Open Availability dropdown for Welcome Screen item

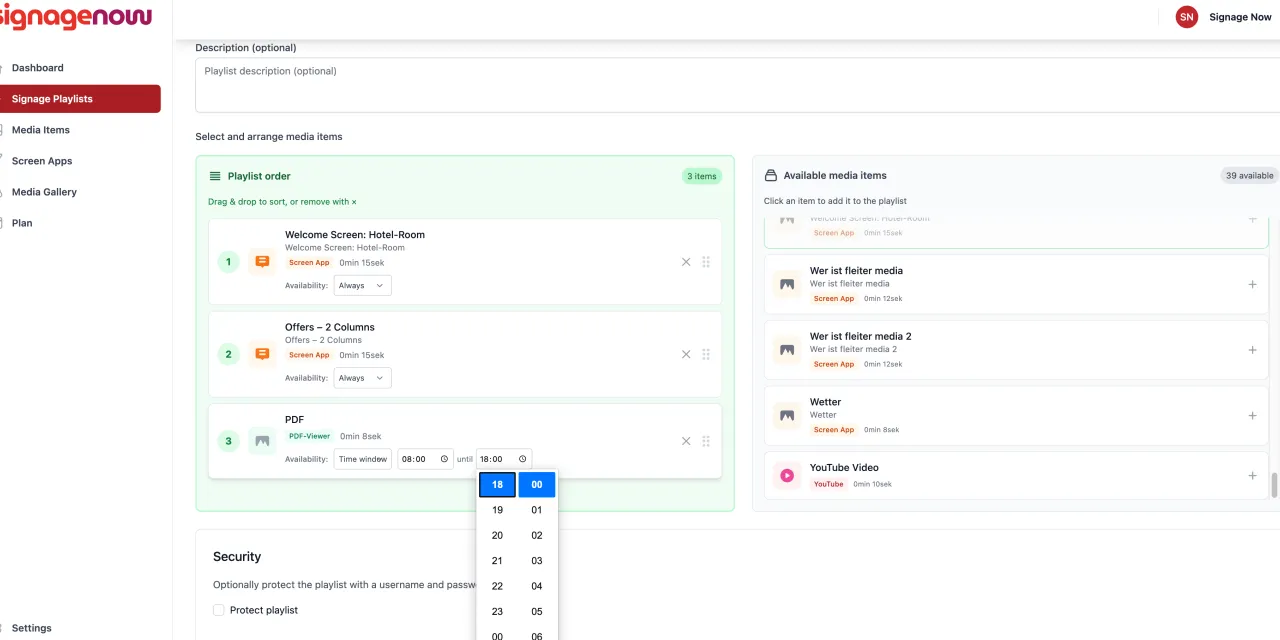pyautogui.click(x=362, y=285)
